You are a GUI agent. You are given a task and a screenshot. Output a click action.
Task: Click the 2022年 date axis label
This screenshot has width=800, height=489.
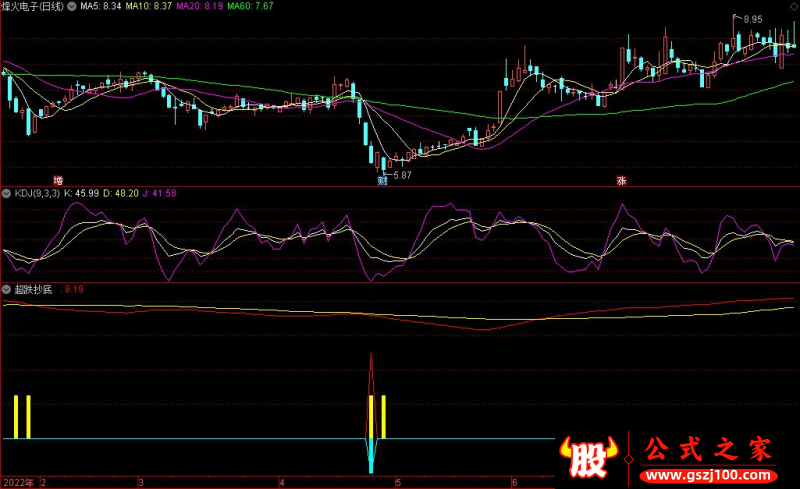(x=17, y=482)
